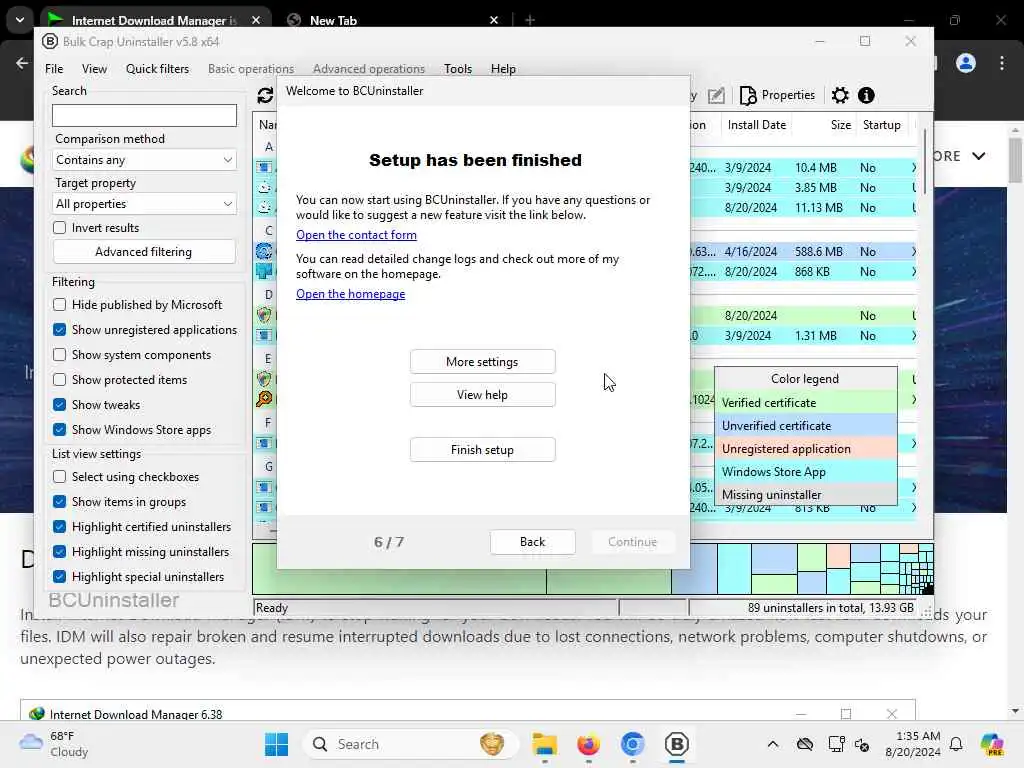Viewport: 1024px width, 768px height.
Task: Open the Help menu
Action: point(503,69)
